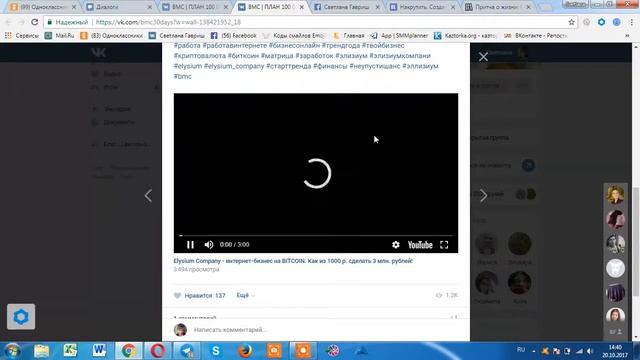Open the Mail.Ru bookmark
Image resolution: width=640 pixels, height=360 pixels.
click(60, 36)
